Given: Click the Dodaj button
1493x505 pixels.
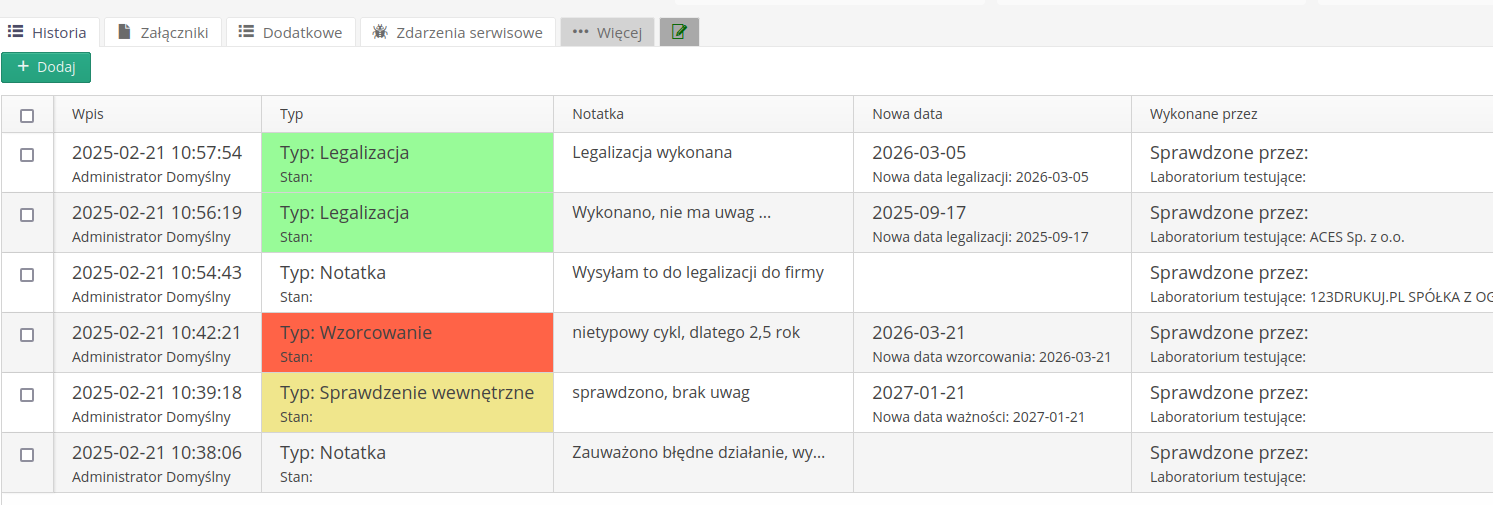Looking at the screenshot, I should [x=46, y=67].
